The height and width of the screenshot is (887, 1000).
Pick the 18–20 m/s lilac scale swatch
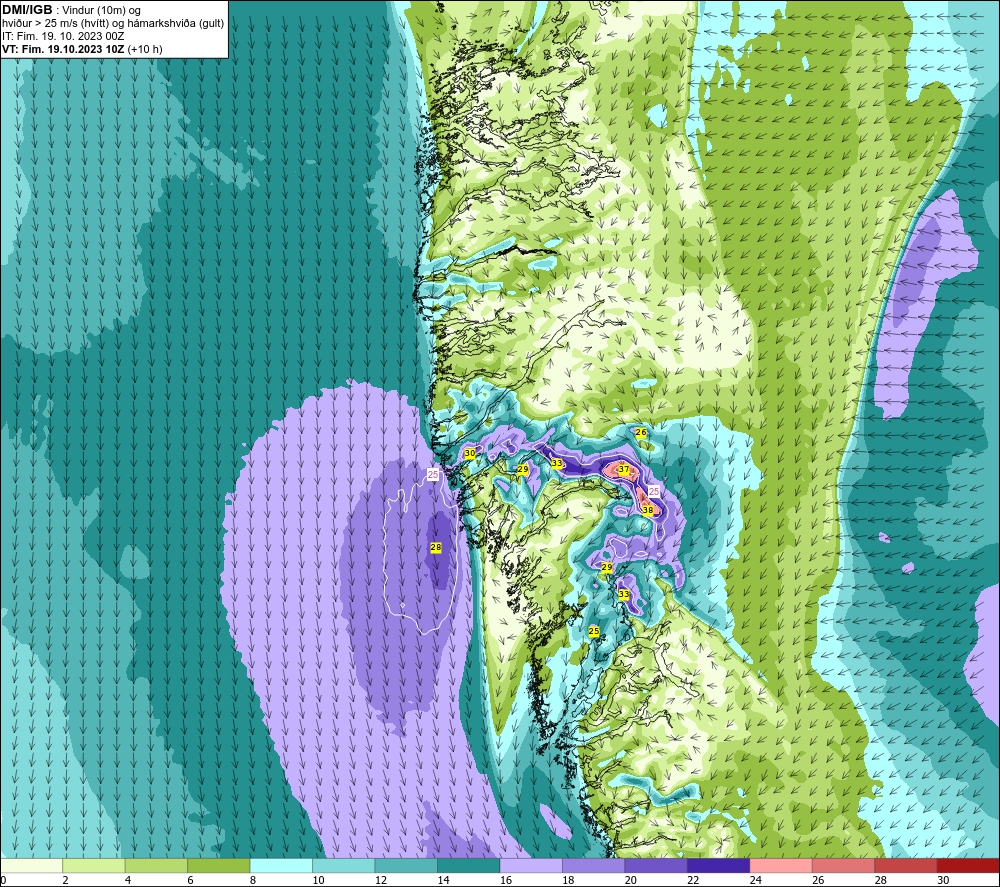(594, 866)
